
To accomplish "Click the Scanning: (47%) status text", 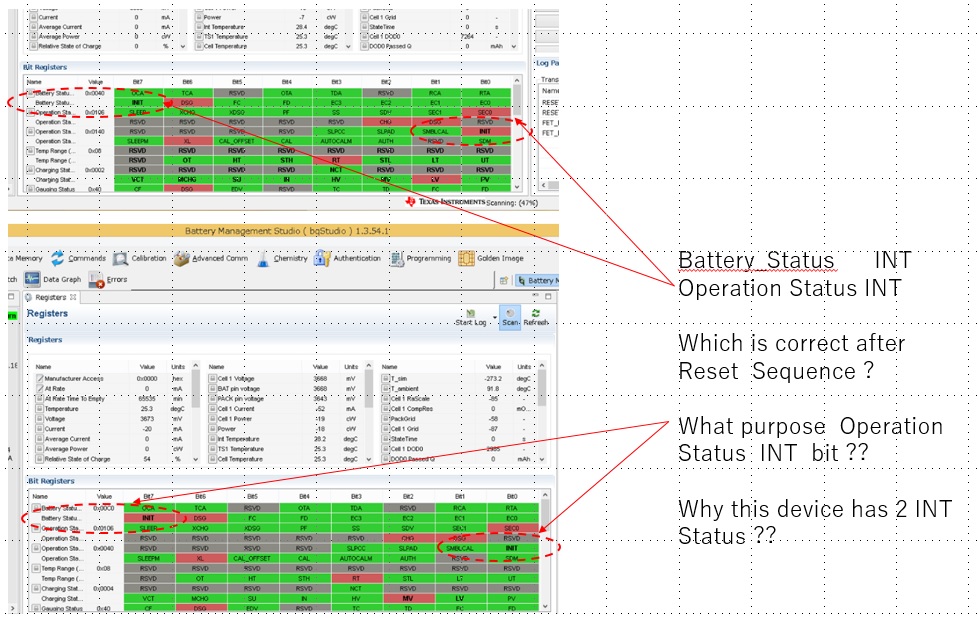I will pyautogui.click(x=512, y=203).
